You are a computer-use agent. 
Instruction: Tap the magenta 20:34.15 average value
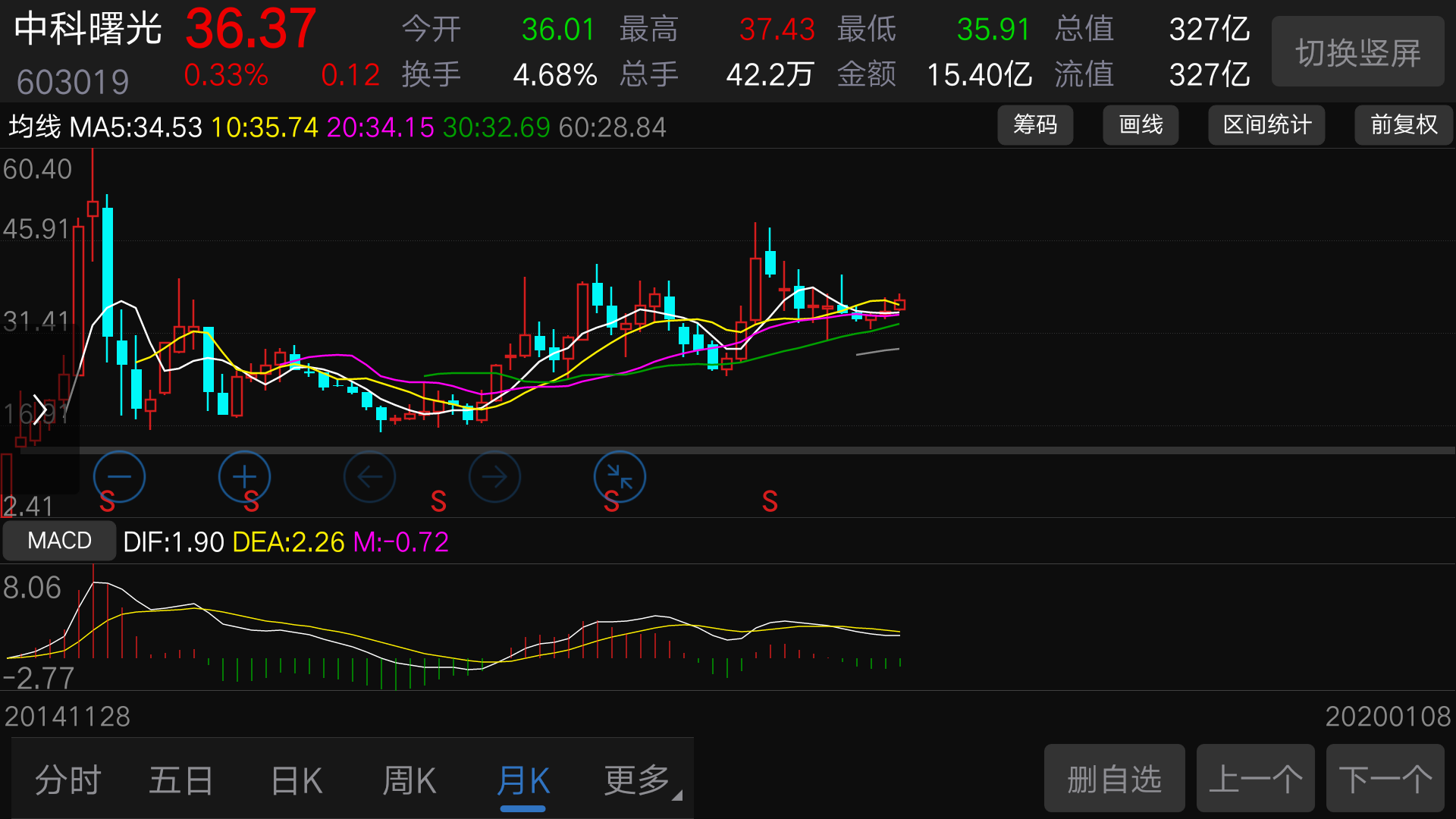381,127
